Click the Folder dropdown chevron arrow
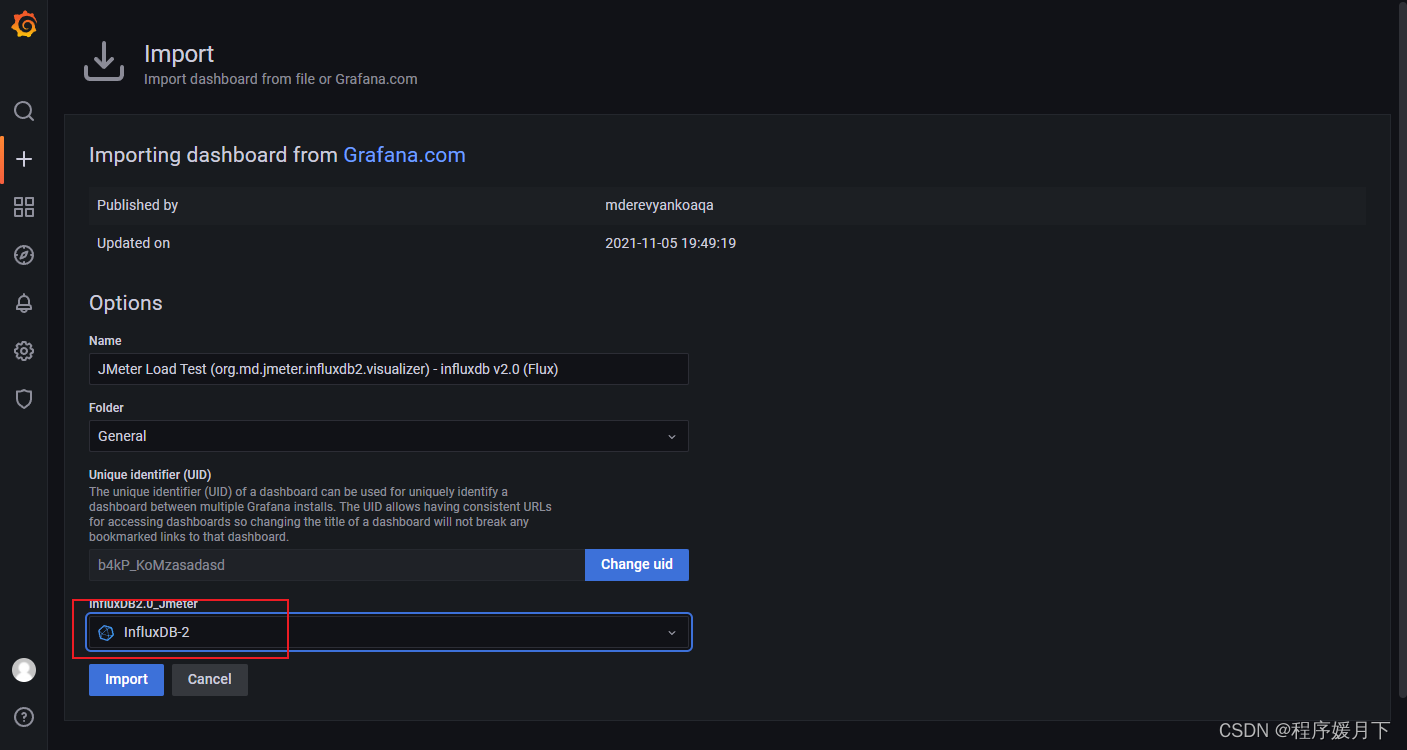The width and height of the screenshot is (1407, 750). click(672, 437)
